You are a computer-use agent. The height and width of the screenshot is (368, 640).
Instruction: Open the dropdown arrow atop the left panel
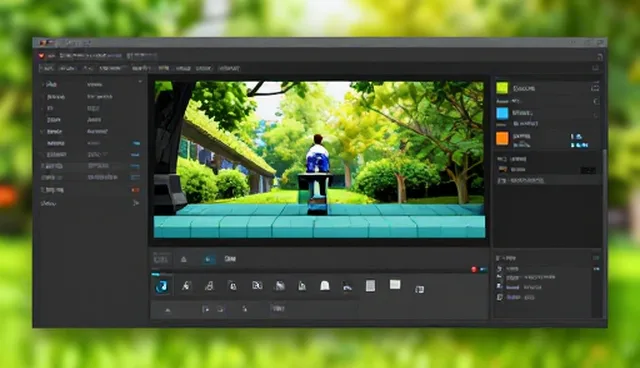140,82
